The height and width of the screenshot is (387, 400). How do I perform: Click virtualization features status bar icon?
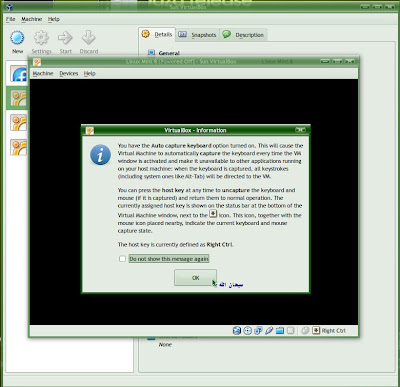(x=291, y=331)
